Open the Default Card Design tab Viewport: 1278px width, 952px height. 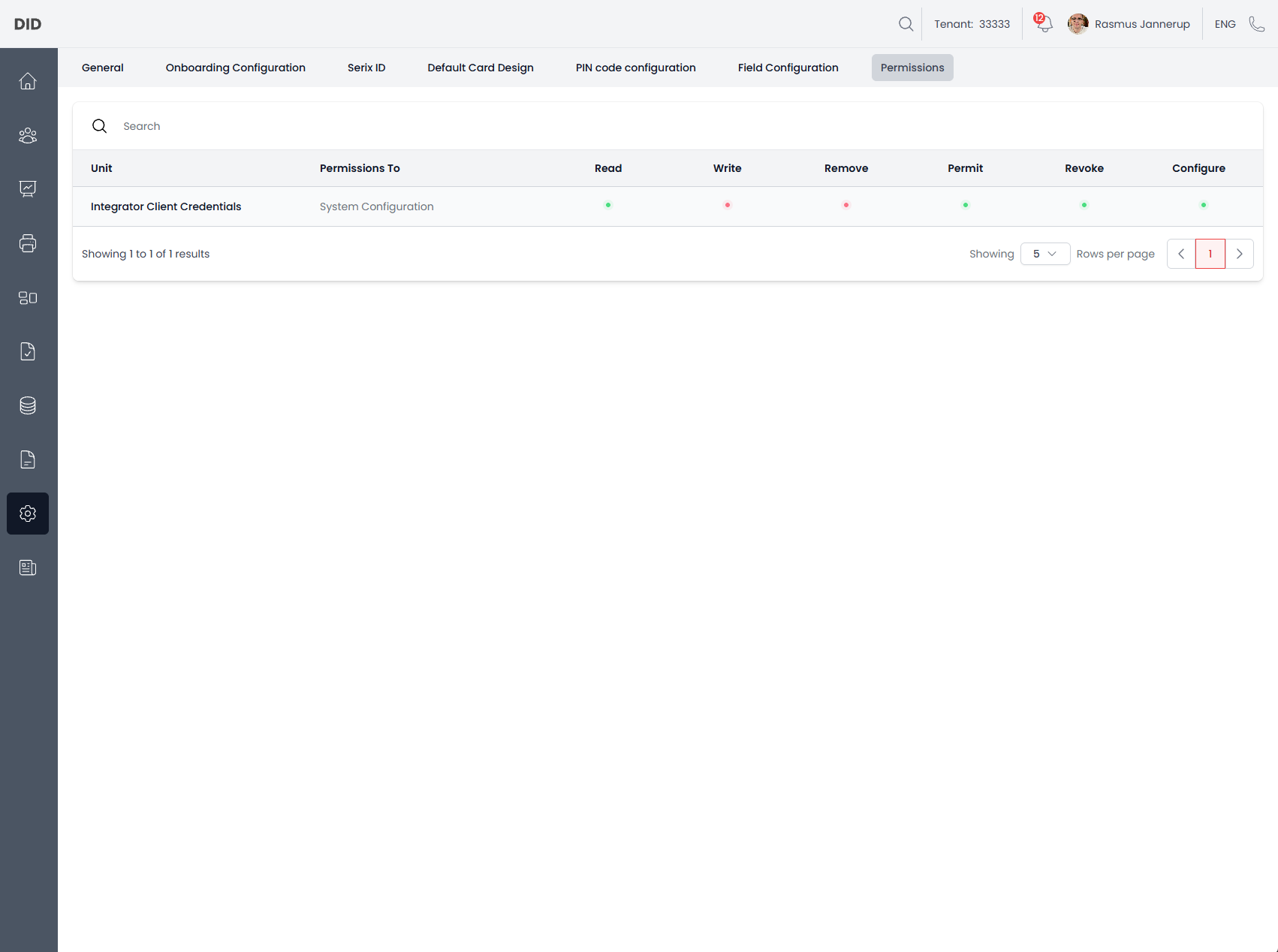480,68
